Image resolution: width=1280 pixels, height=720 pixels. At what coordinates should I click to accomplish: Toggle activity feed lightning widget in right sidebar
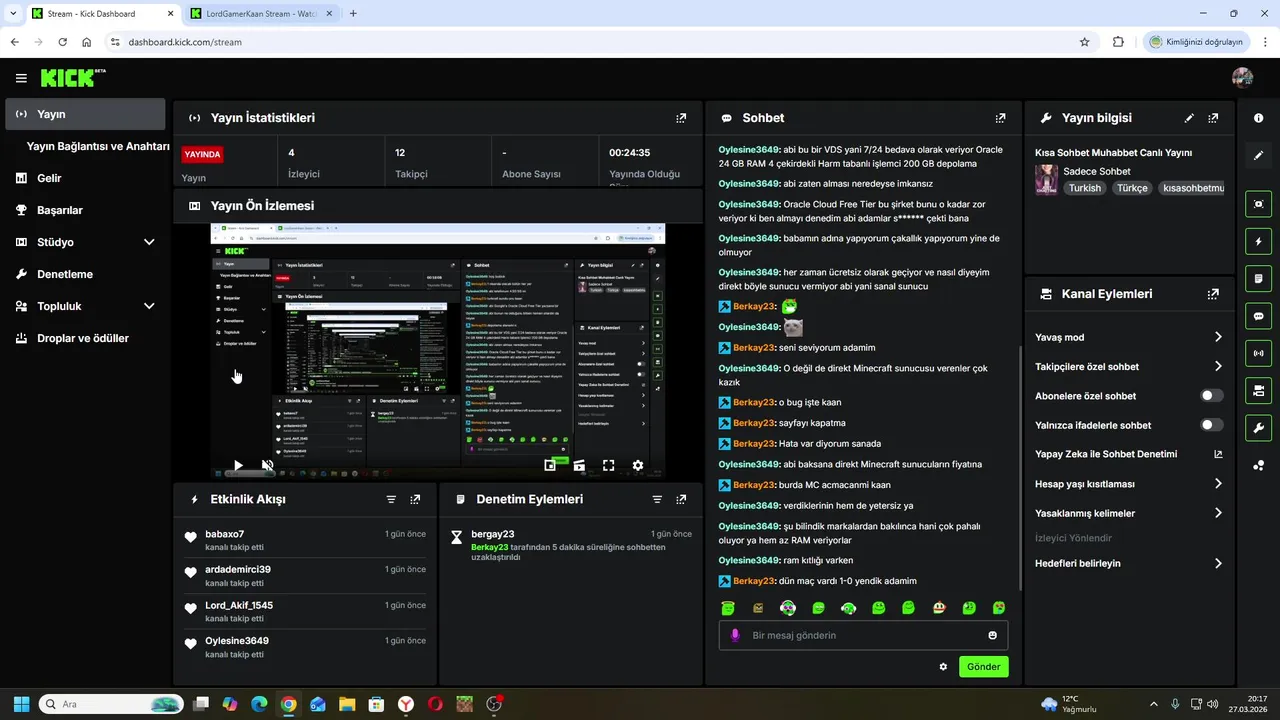coord(1258,241)
